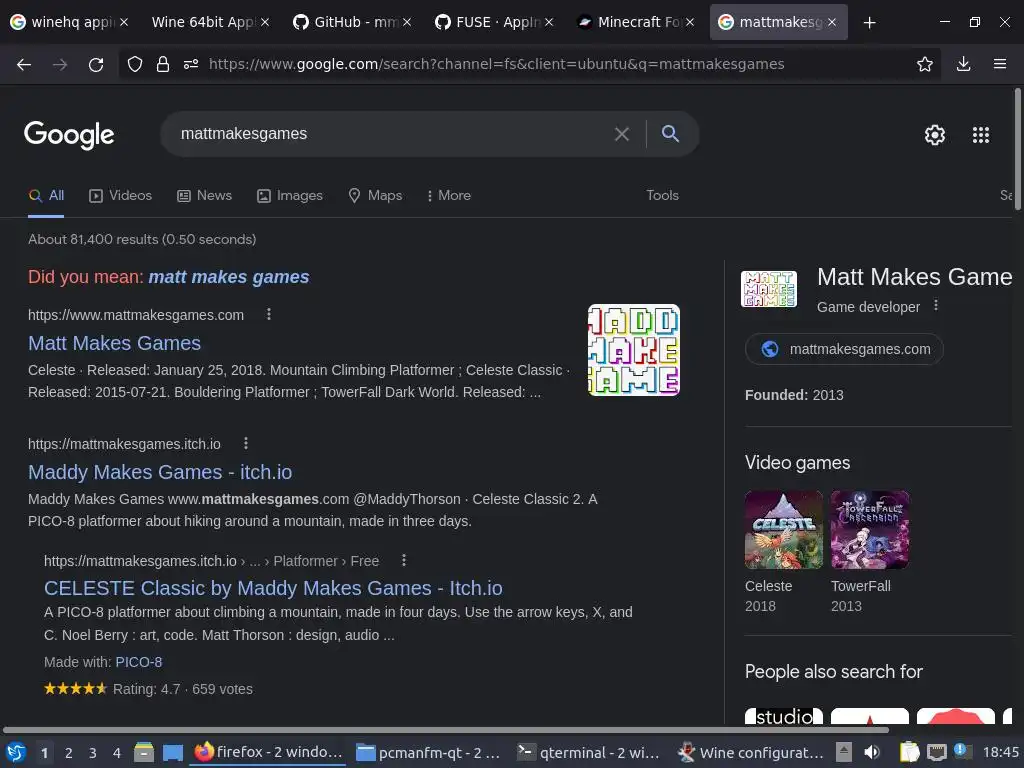Open options for mattmakesgames.itch.io result
1024x768 pixels.
246,443
